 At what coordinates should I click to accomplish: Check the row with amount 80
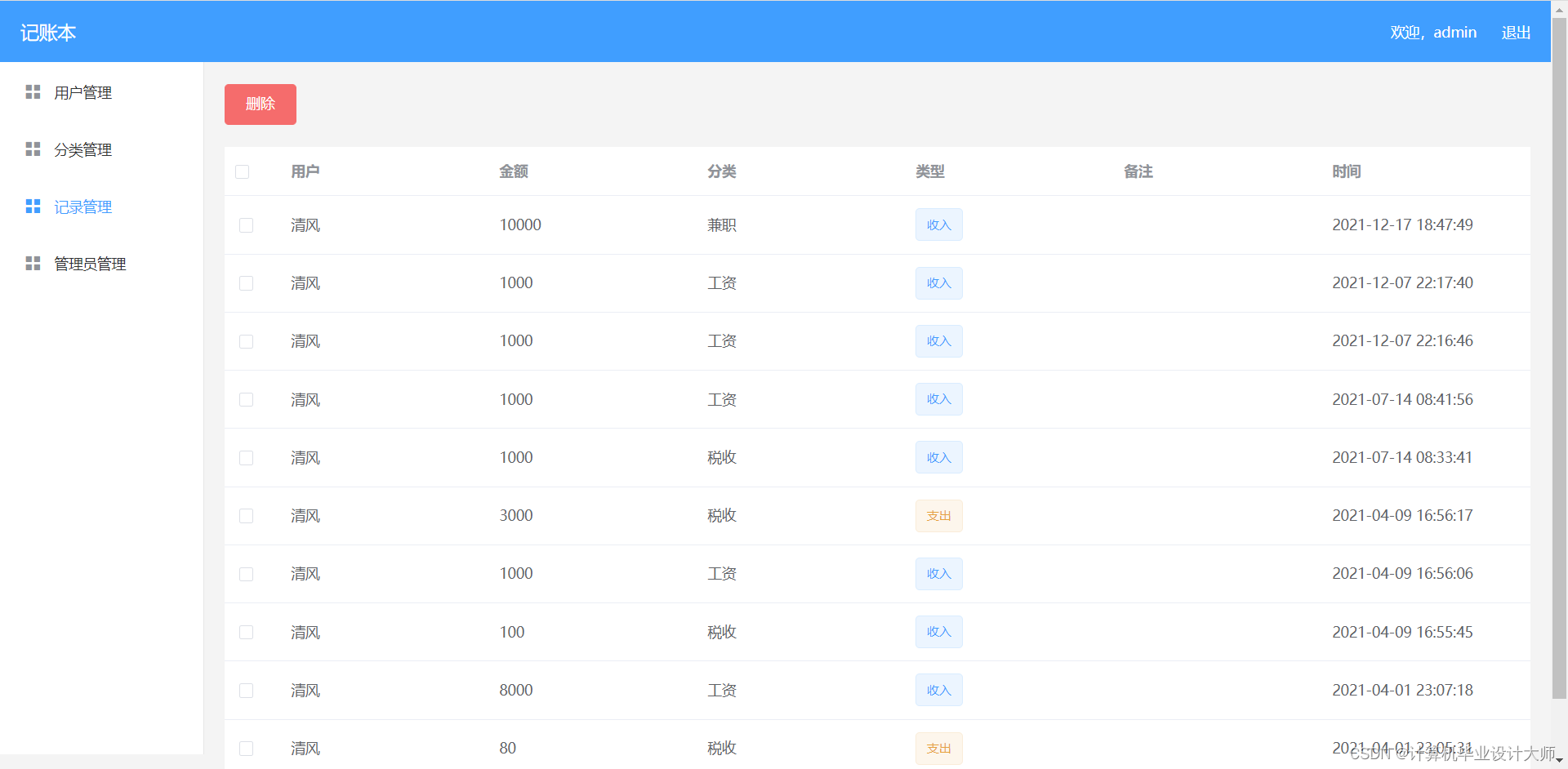[246, 749]
